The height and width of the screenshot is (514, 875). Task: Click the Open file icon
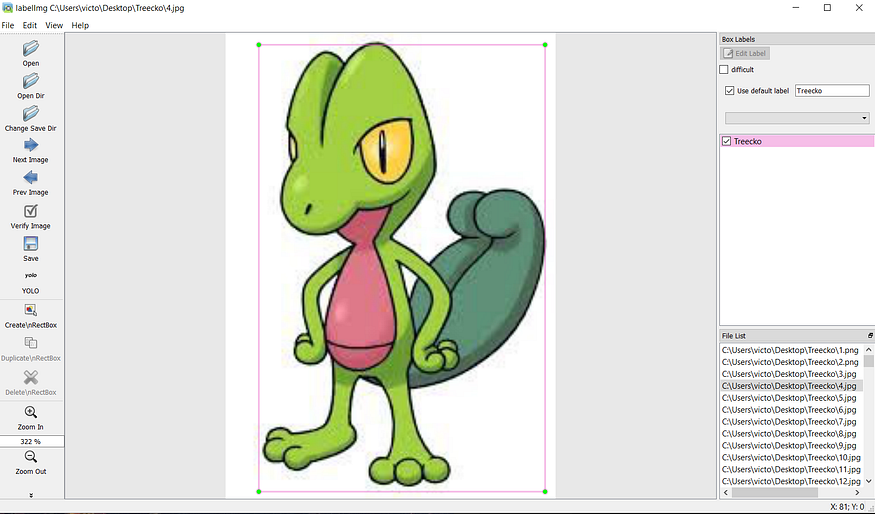click(31, 49)
